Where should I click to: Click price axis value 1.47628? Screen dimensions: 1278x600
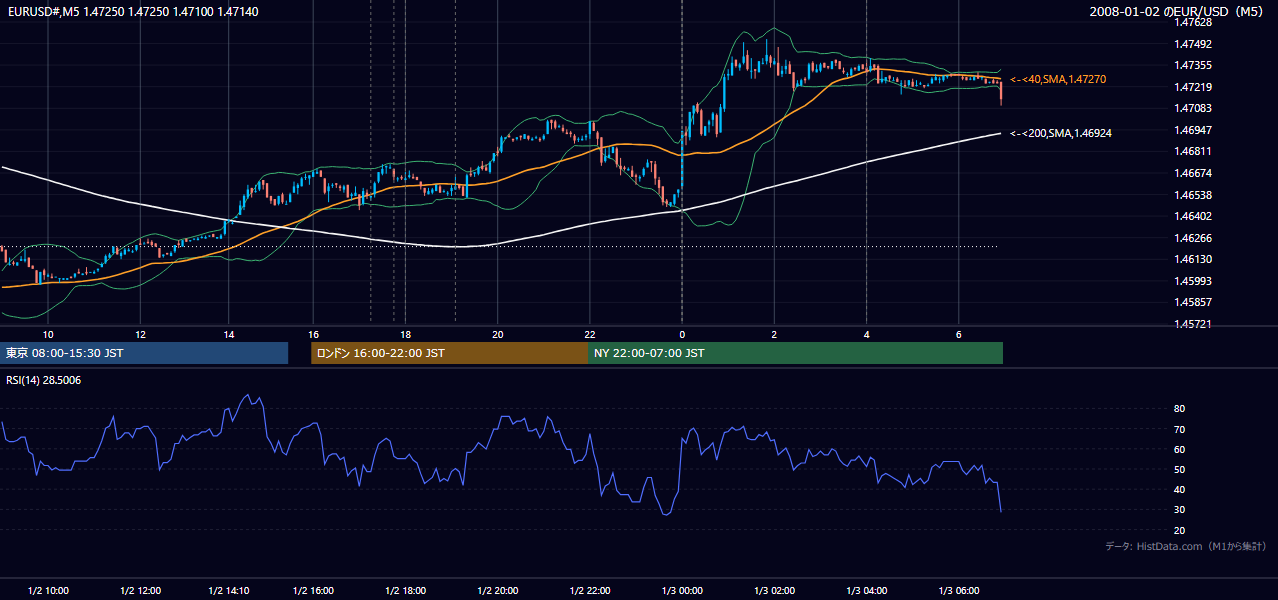pos(1192,22)
